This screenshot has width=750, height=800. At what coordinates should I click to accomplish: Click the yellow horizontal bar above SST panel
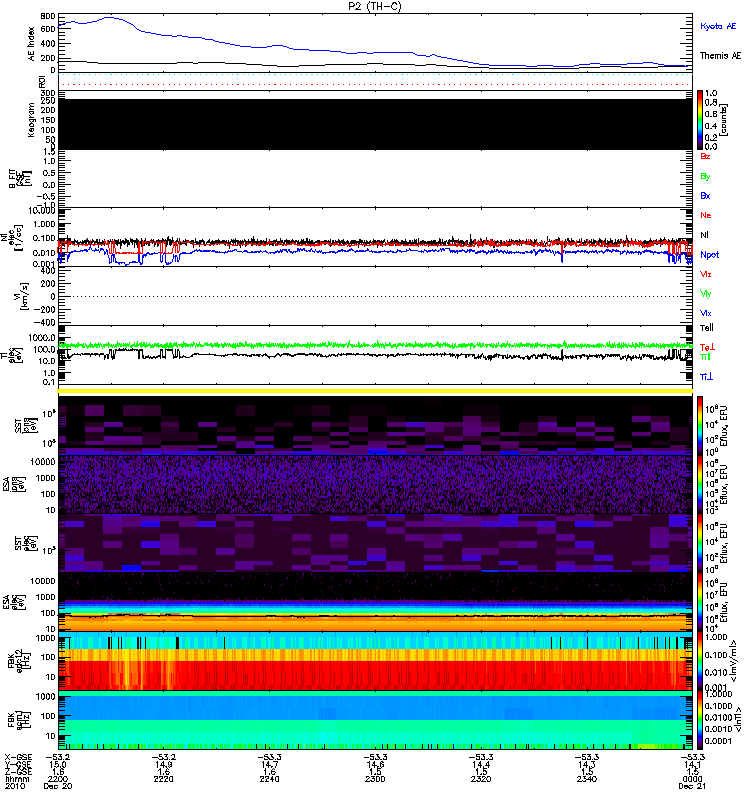(x=376, y=391)
